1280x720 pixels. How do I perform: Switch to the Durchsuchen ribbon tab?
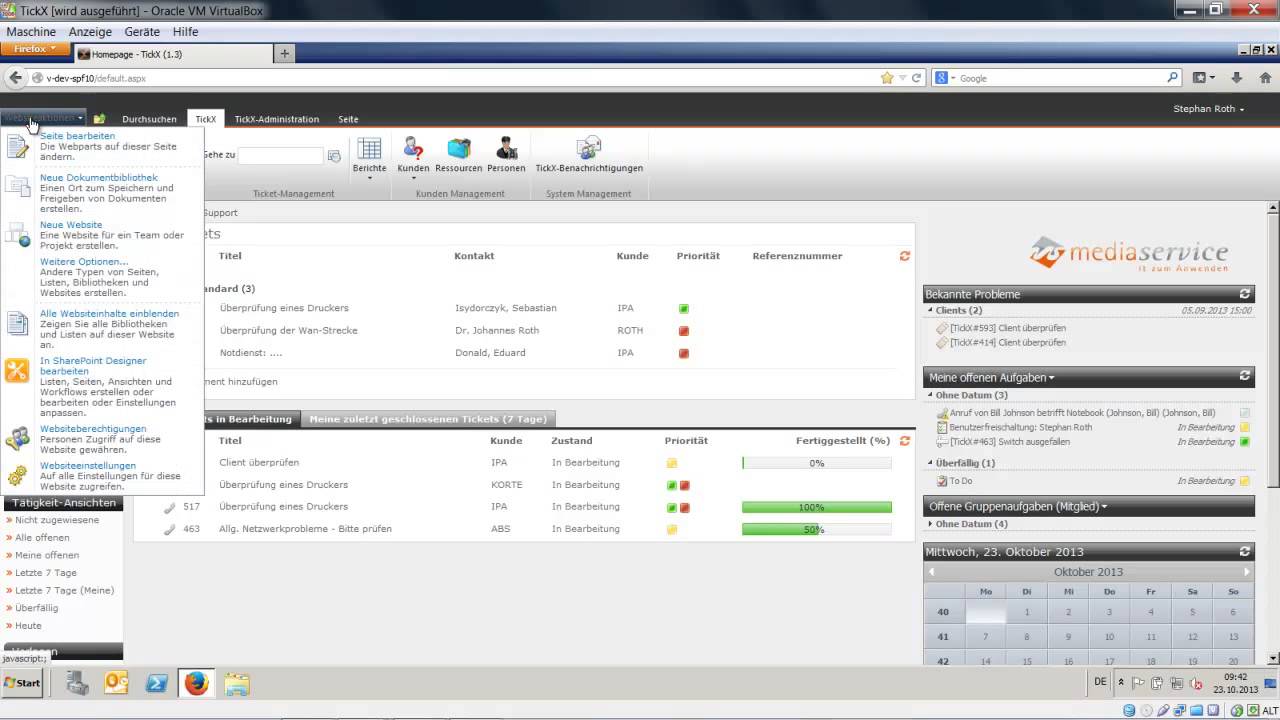coord(149,119)
